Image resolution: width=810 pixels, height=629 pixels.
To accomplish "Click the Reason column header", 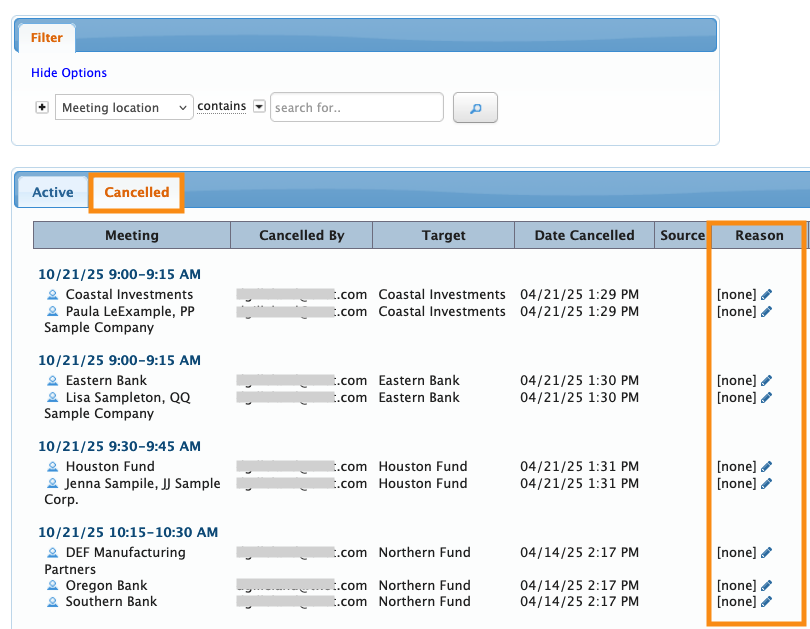I will pos(759,235).
